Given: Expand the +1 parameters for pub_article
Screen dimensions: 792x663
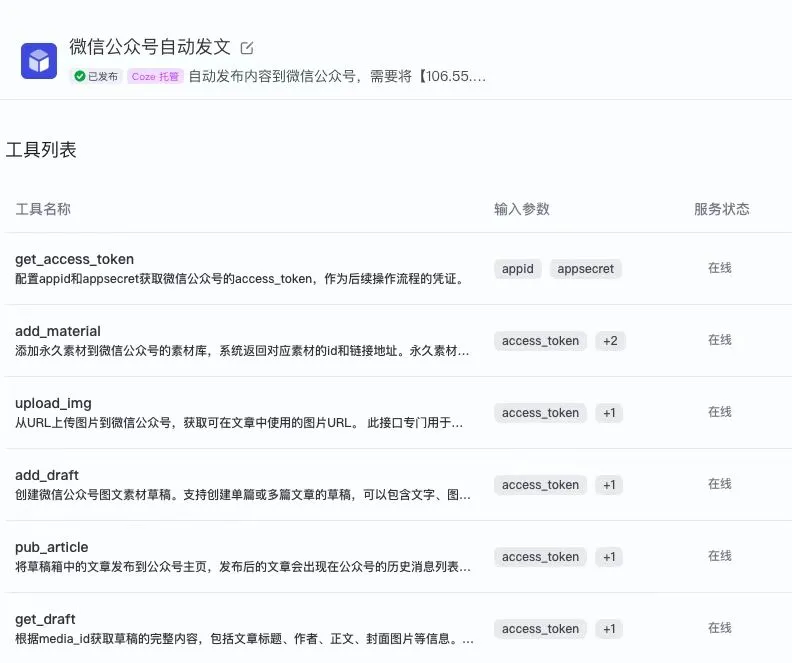Looking at the screenshot, I should tap(609, 557).
